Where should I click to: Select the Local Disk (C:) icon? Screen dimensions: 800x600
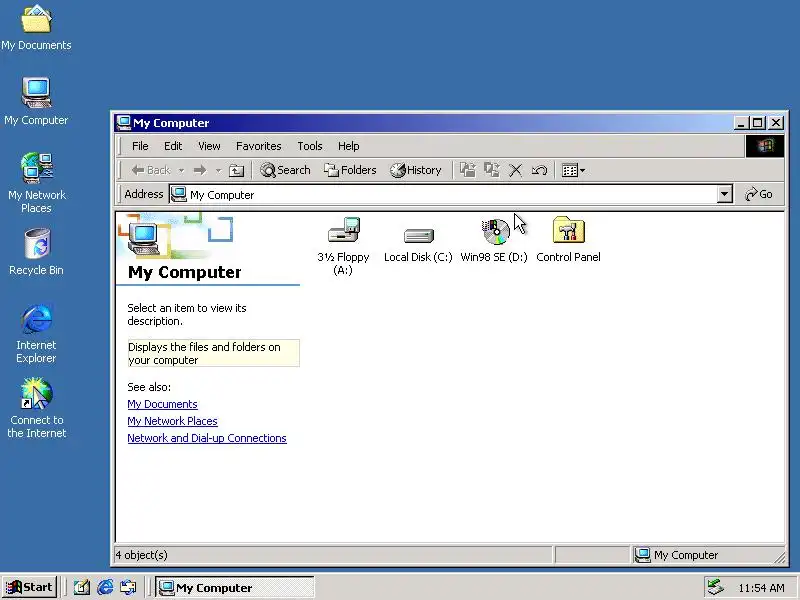(x=418, y=246)
